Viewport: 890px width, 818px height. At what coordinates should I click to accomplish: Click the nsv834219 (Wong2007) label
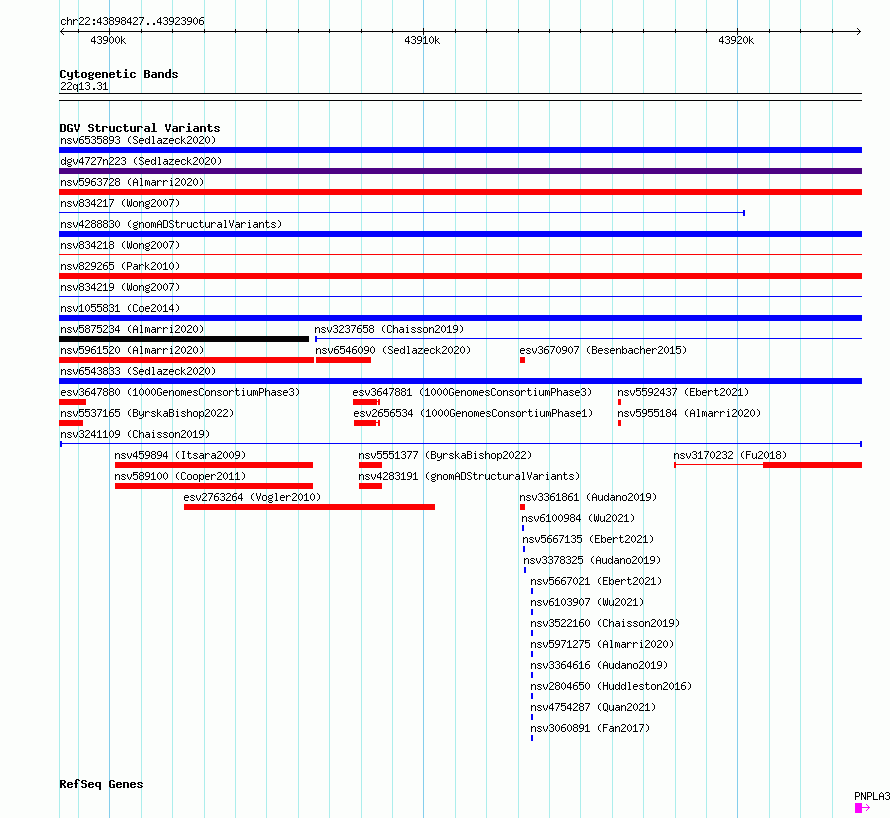coord(120,287)
